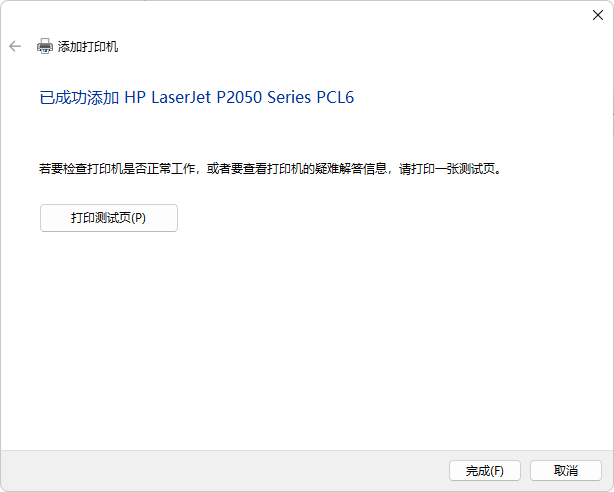
Task: Cancel the wizard with 取消
Action: coord(566,470)
